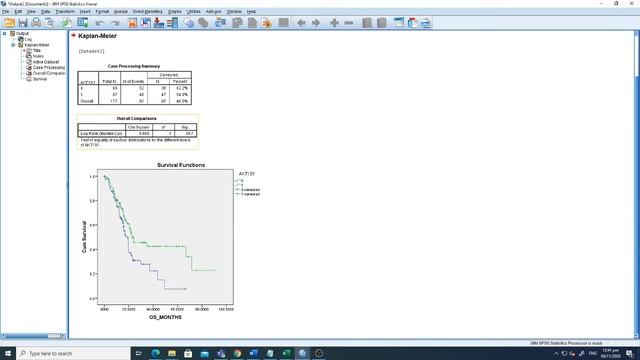Click the outline pane horizontal scrollbar
This screenshot has height=360, width=640.
click(x=33, y=336)
